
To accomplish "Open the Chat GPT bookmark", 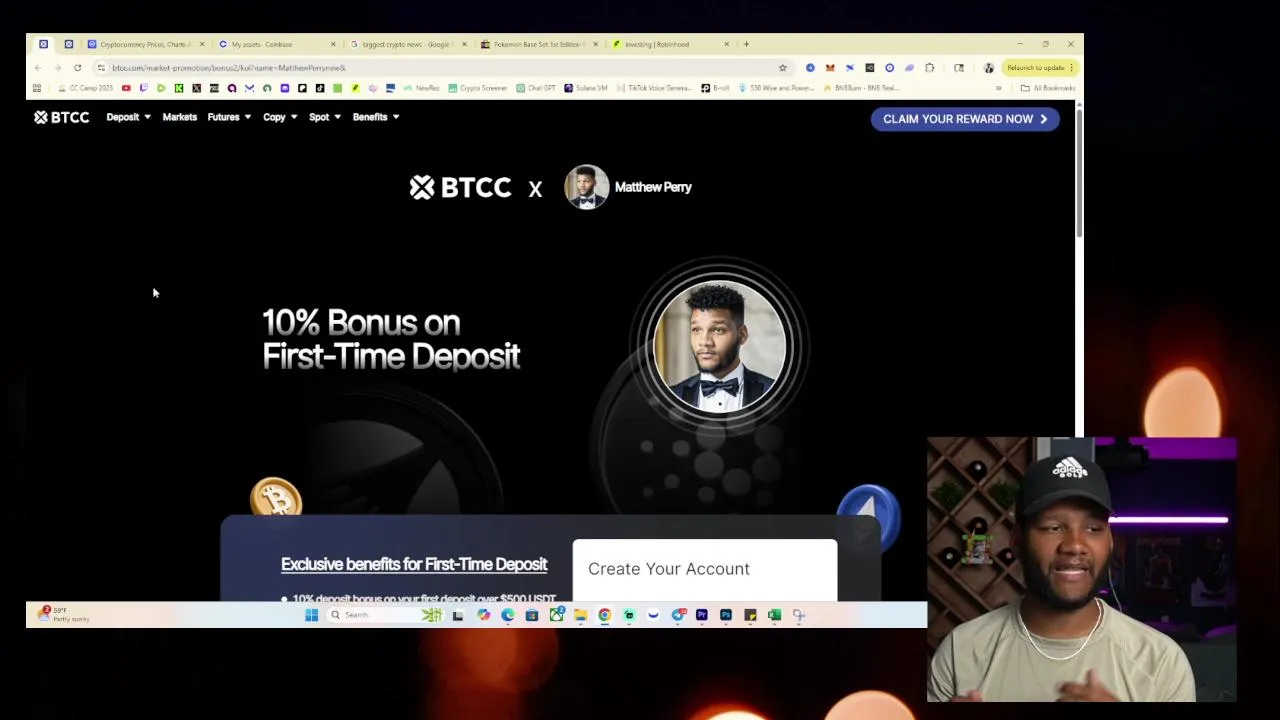I will click(537, 88).
